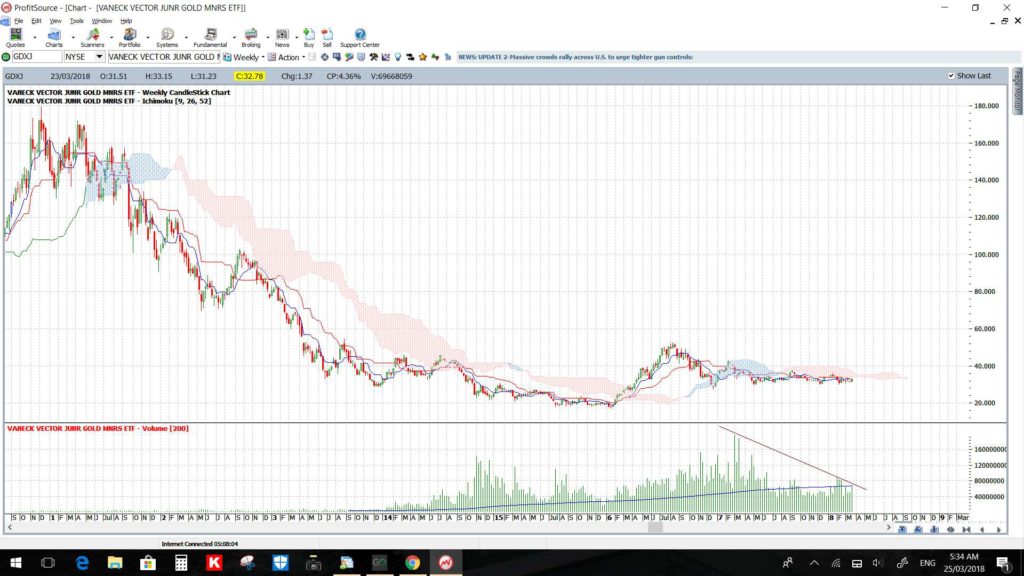Viewport: 1024px width, 576px height.
Task: Click the chart scroll-left small arrow button
Action: click(982, 530)
